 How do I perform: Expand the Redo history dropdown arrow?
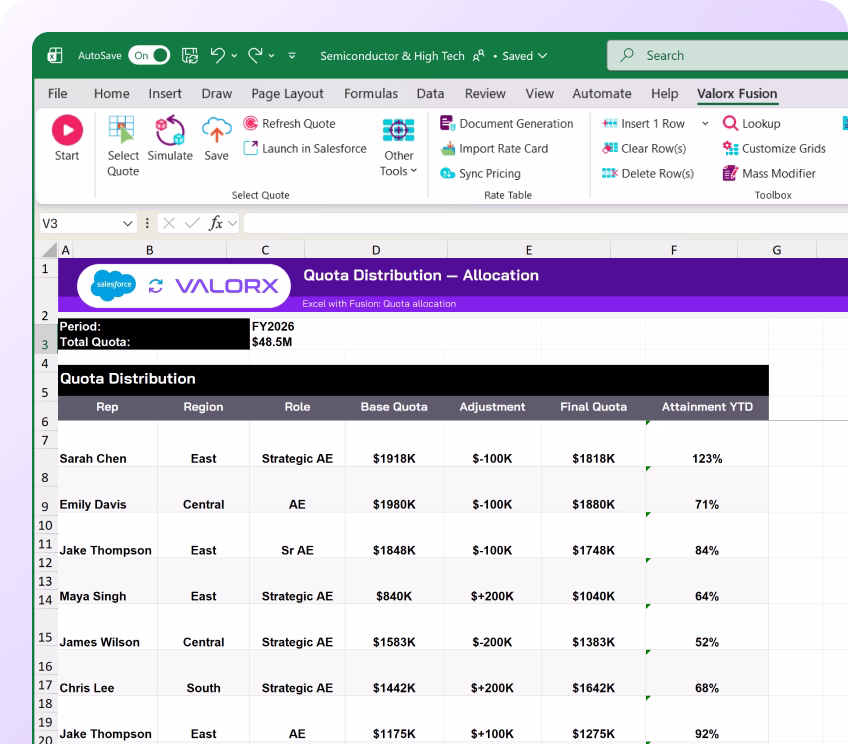click(271, 56)
